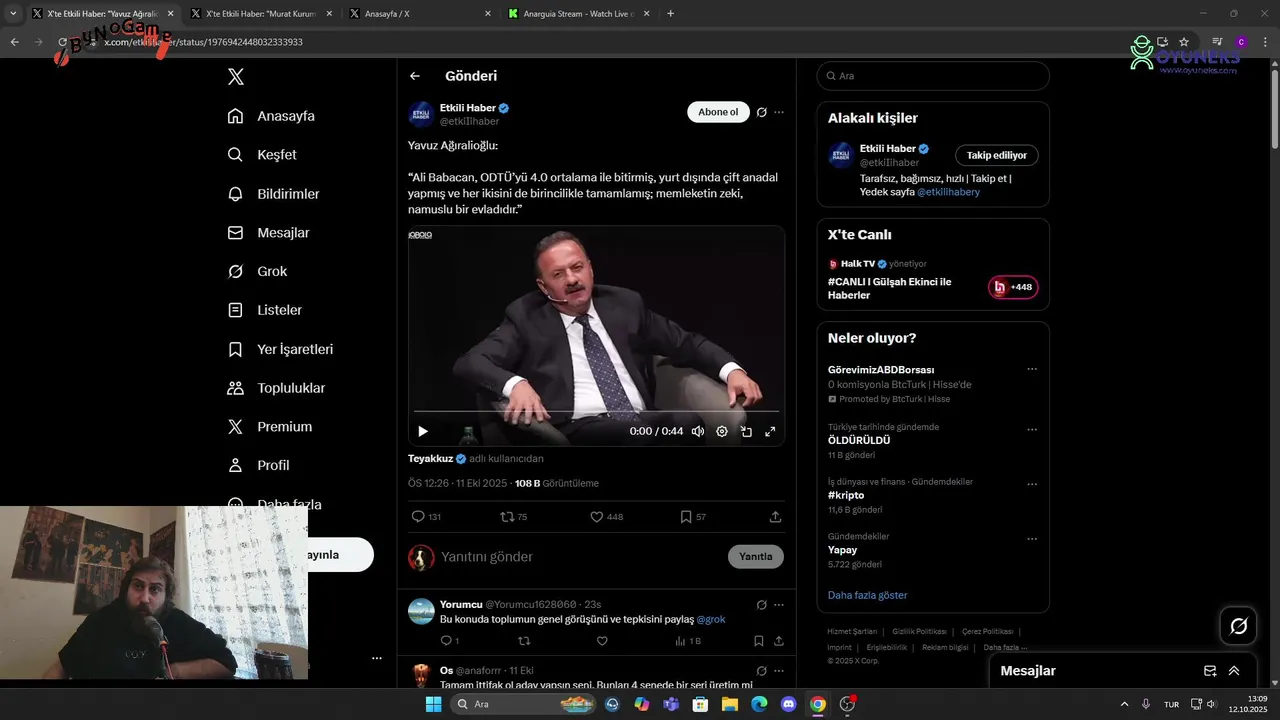This screenshot has height=720, width=1280.
Task: Open options for ÖLDÜRÜLDÜ trend
Action: pos(1032,430)
